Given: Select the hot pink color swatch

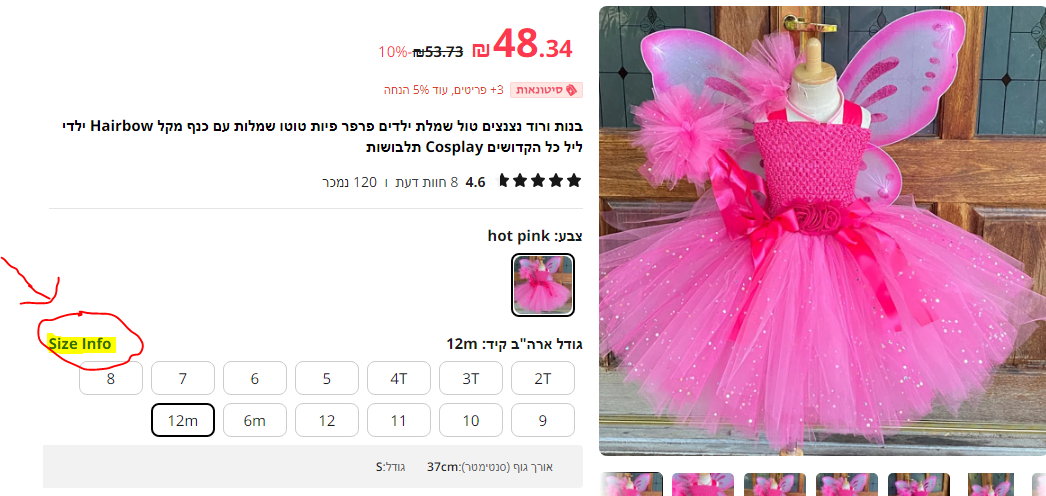Looking at the screenshot, I should (543, 285).
